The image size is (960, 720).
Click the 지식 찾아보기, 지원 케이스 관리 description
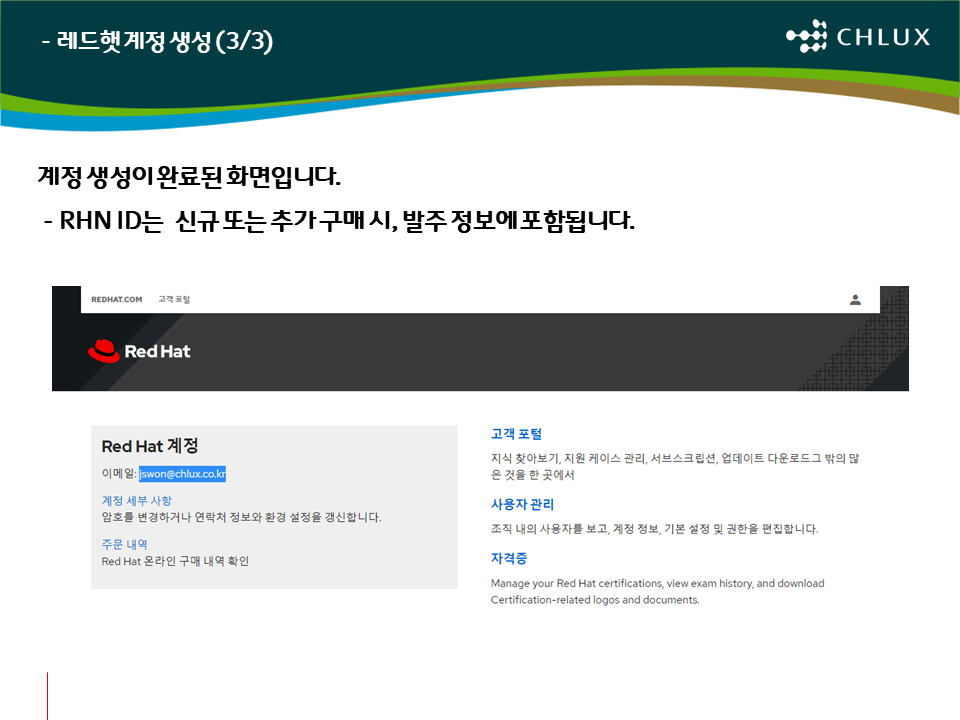675,467
